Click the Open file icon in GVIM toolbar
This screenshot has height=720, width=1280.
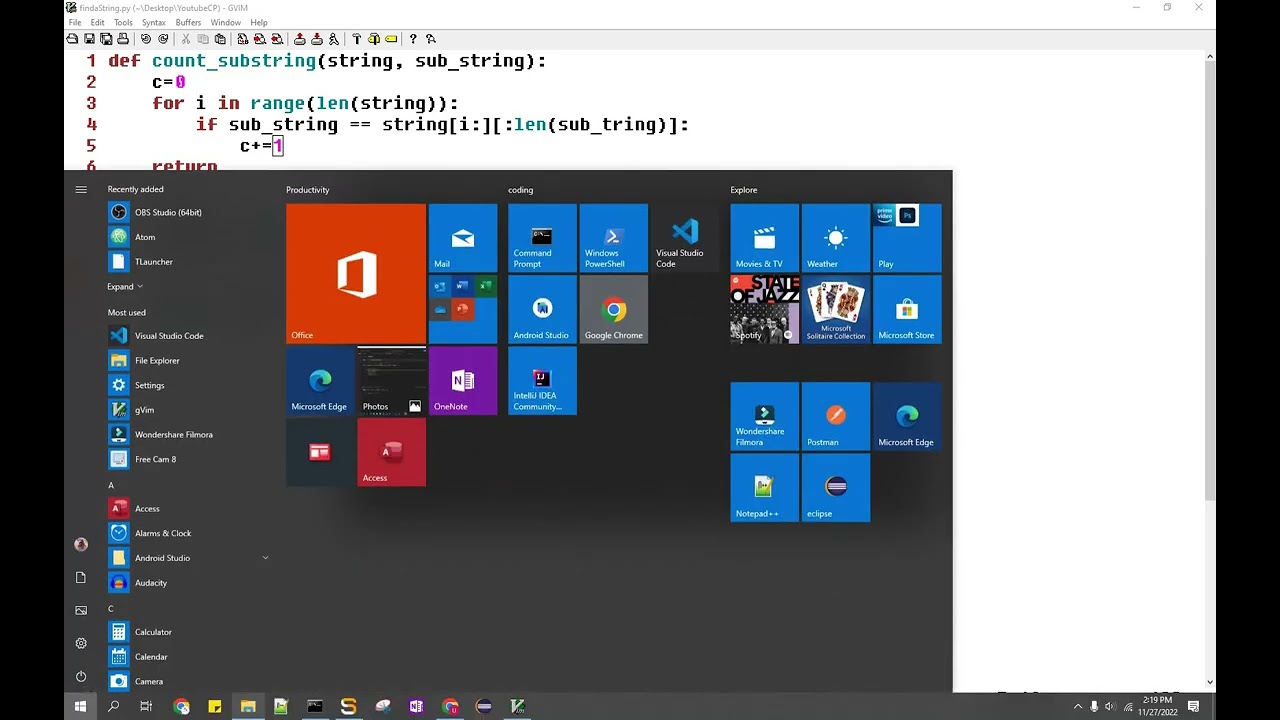click(72, 39)
